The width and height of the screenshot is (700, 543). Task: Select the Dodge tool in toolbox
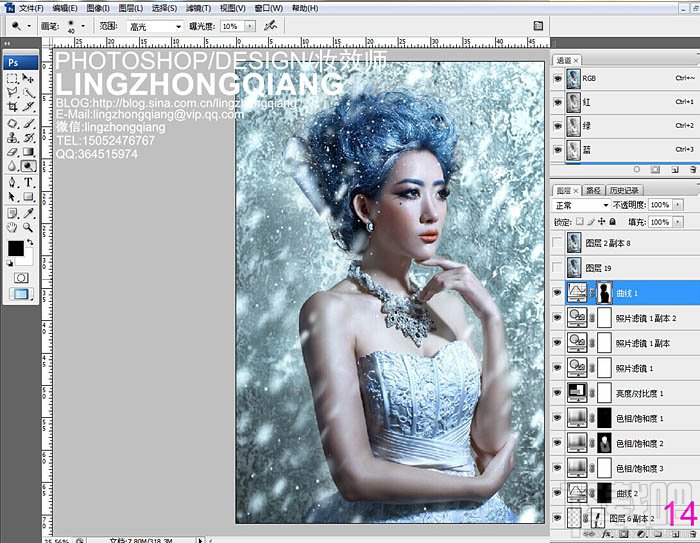pyautogui.click(x=28, y=166)
